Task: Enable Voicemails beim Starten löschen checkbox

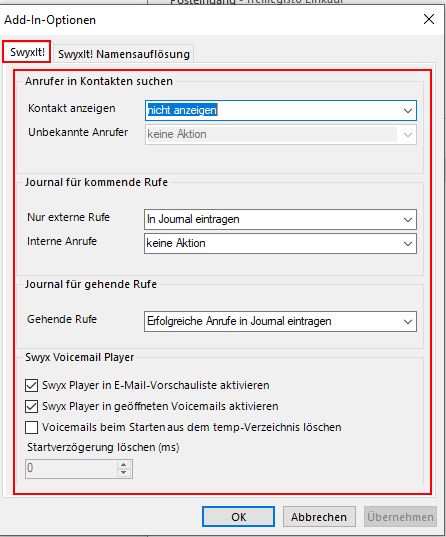Action: 32,427
